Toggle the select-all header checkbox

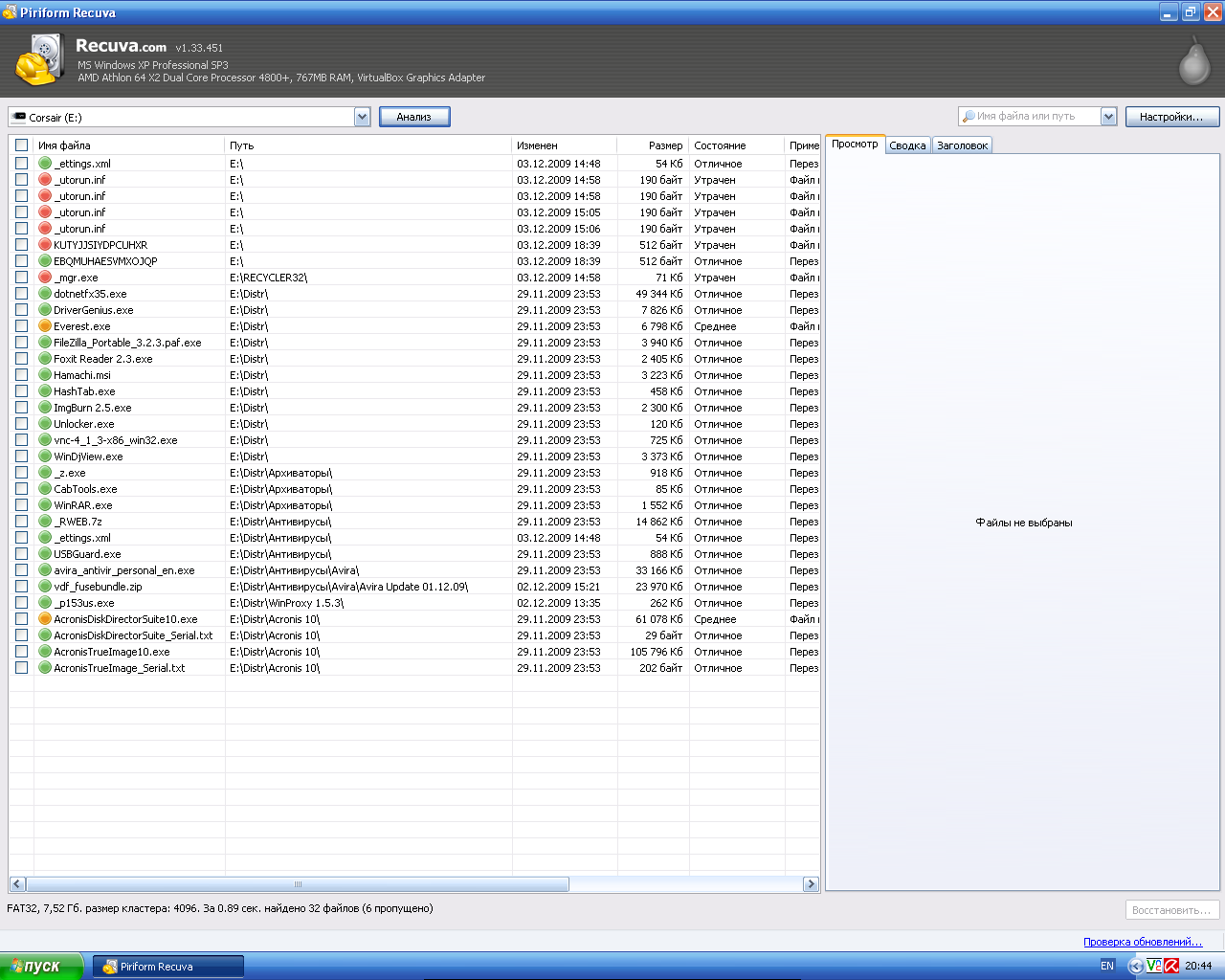tap(21, 145)
